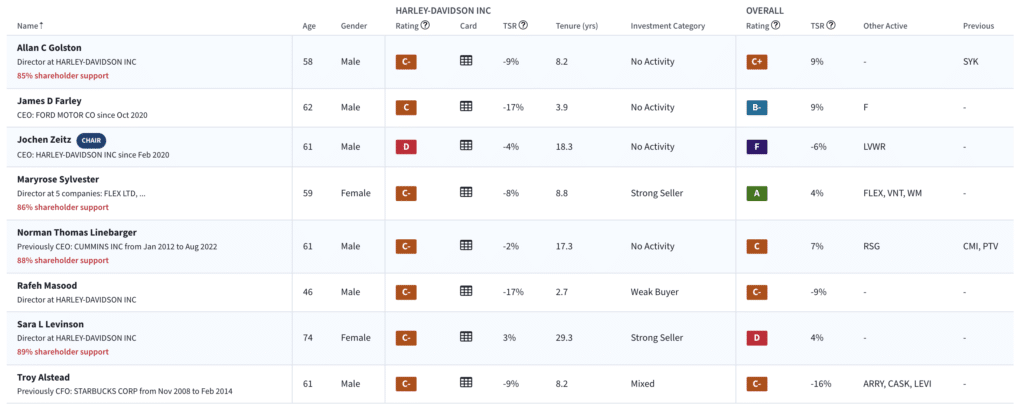Open Troy Alstead's card icon

(x=466, y=383)
